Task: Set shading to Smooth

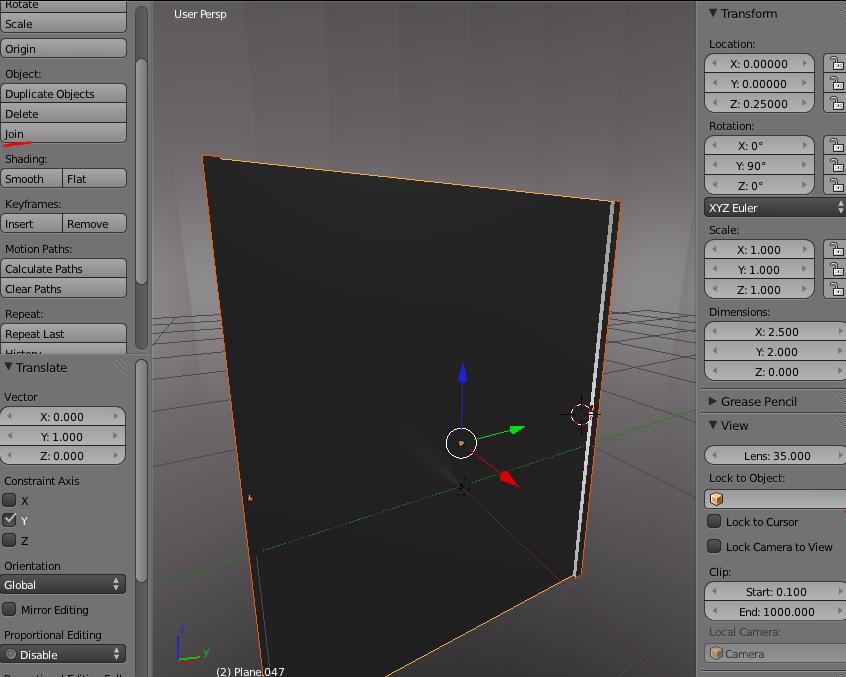Action: 31,179
